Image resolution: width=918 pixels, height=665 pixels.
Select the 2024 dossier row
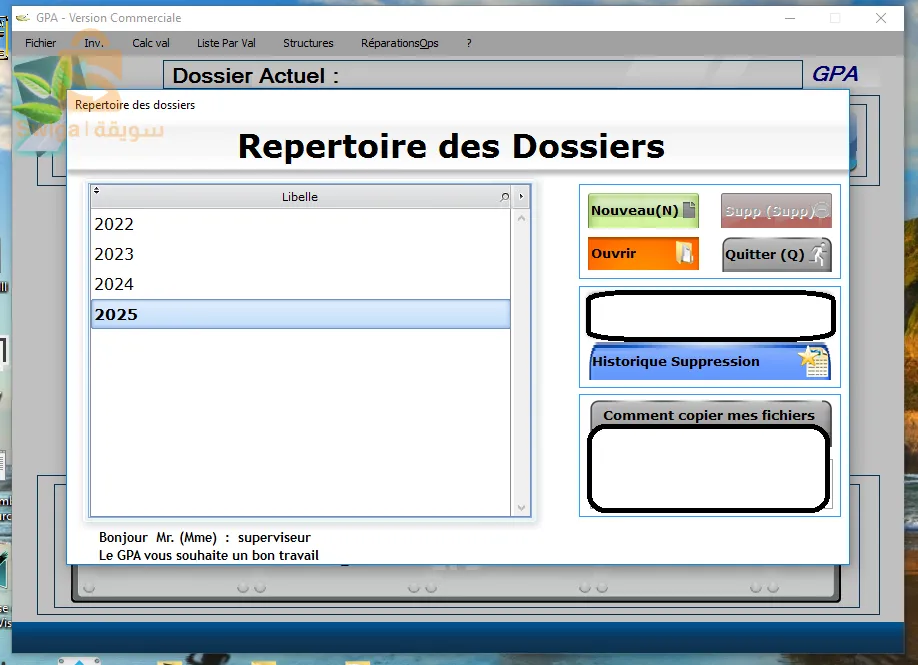click(x=300, y=284)
